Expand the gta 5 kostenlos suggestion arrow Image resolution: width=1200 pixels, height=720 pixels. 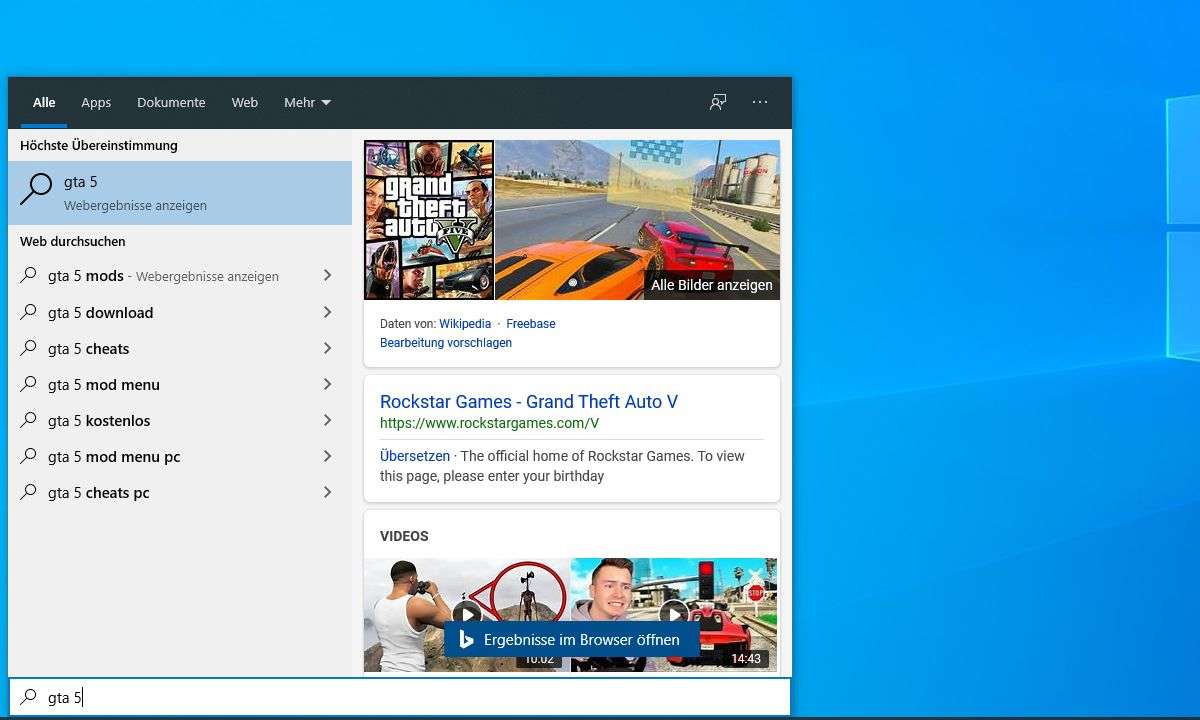tap(327, 420)
